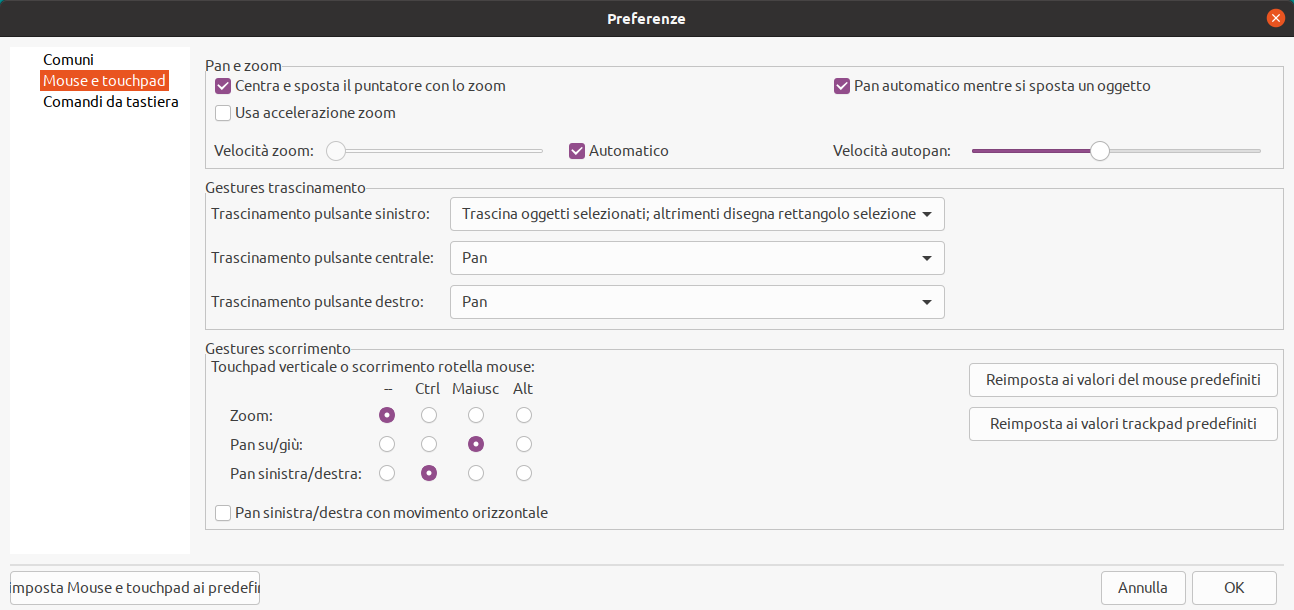Change the Trascinamento pulsante destro selection
Image resolution: width=1294 pixels, height=610 pixels.
697,302
